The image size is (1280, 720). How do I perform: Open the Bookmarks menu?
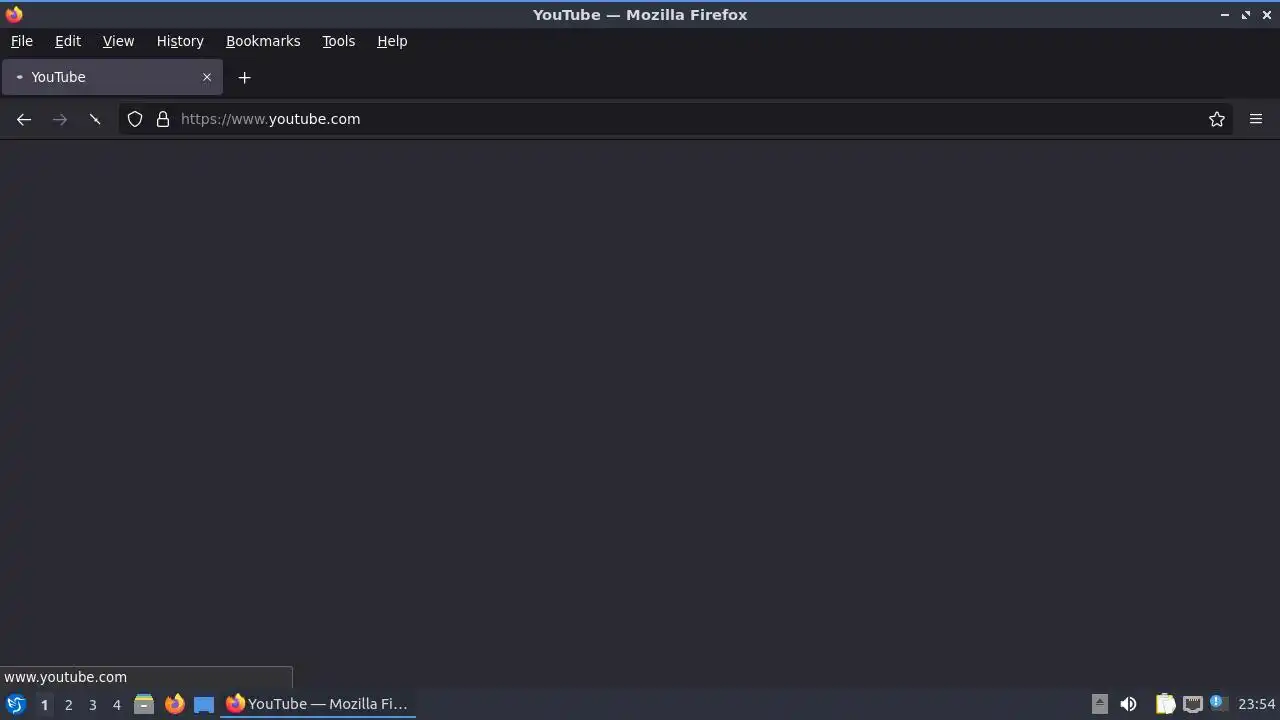pos(263,41)
